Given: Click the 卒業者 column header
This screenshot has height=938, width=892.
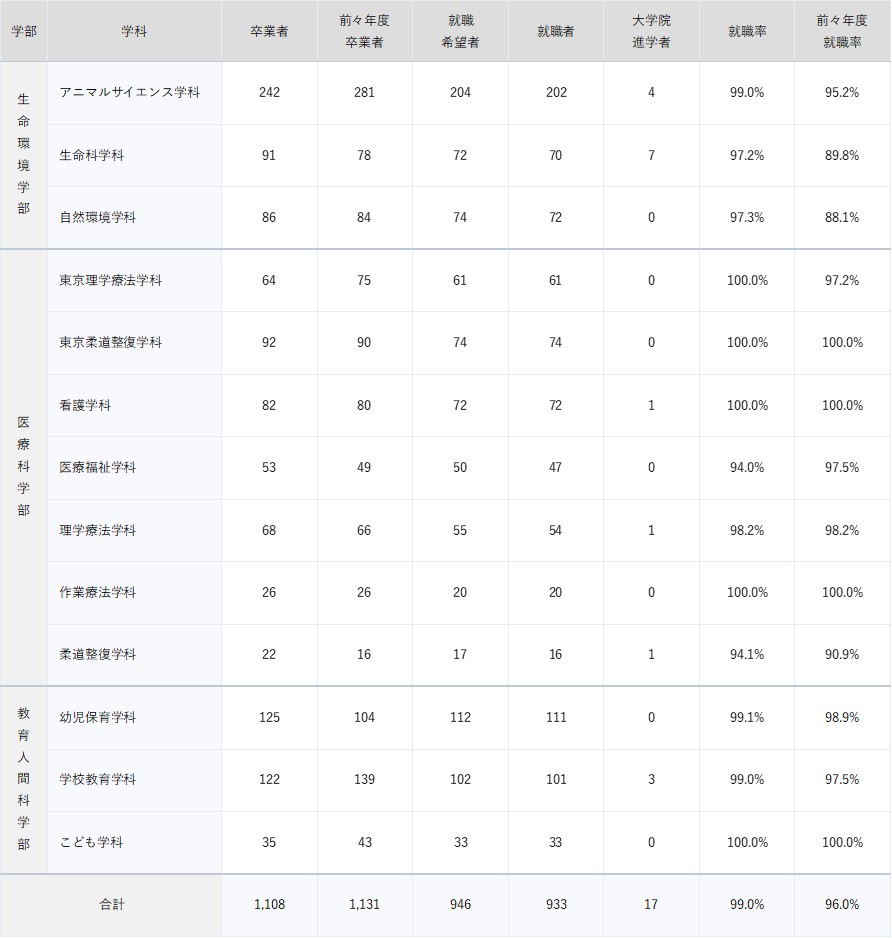Looking at the screenshot, I should (269, 31).
